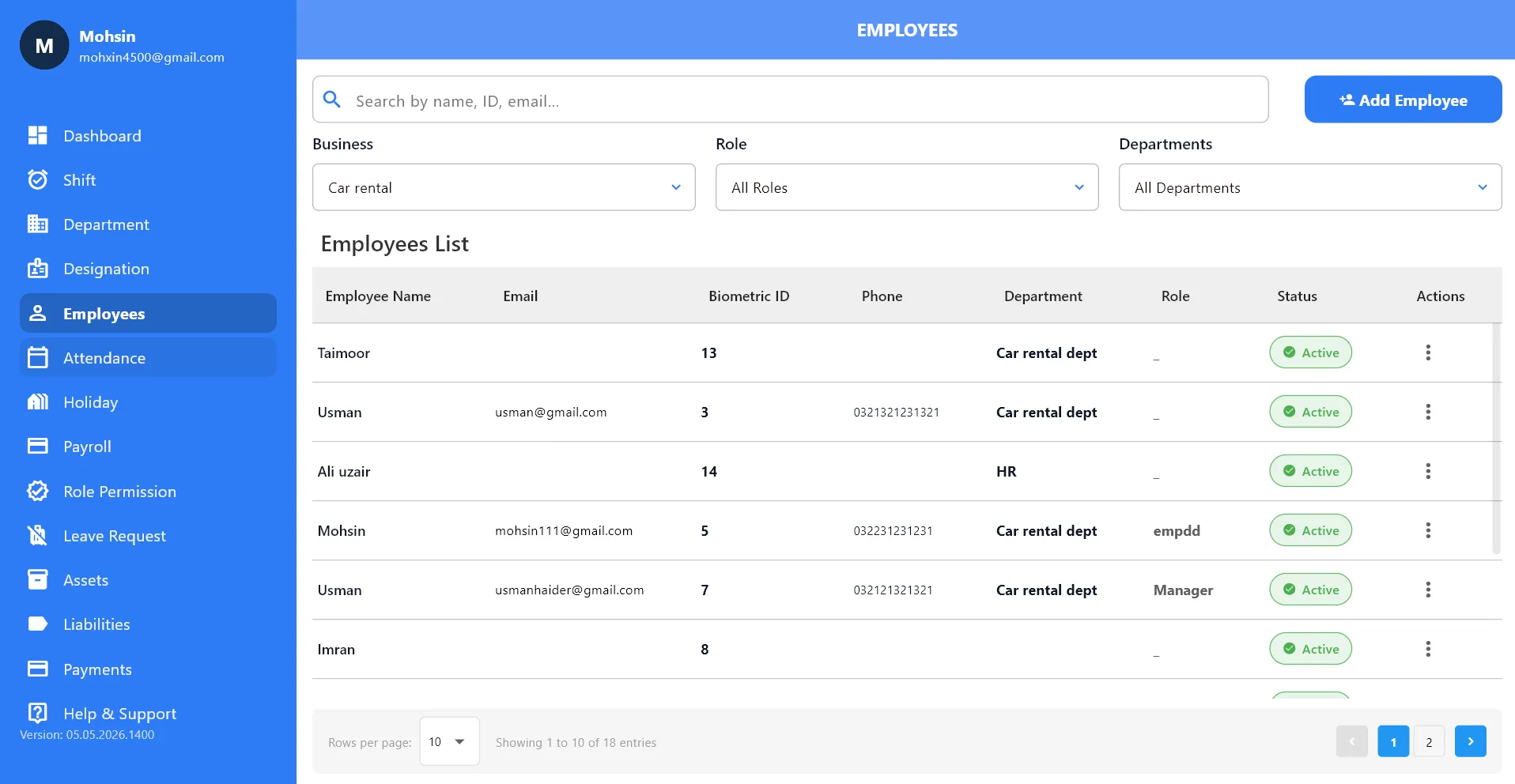The height and width of the screenshot is (784, 1515).
Task: Click the Shift alarm clock icon
Action: (37, 179)
